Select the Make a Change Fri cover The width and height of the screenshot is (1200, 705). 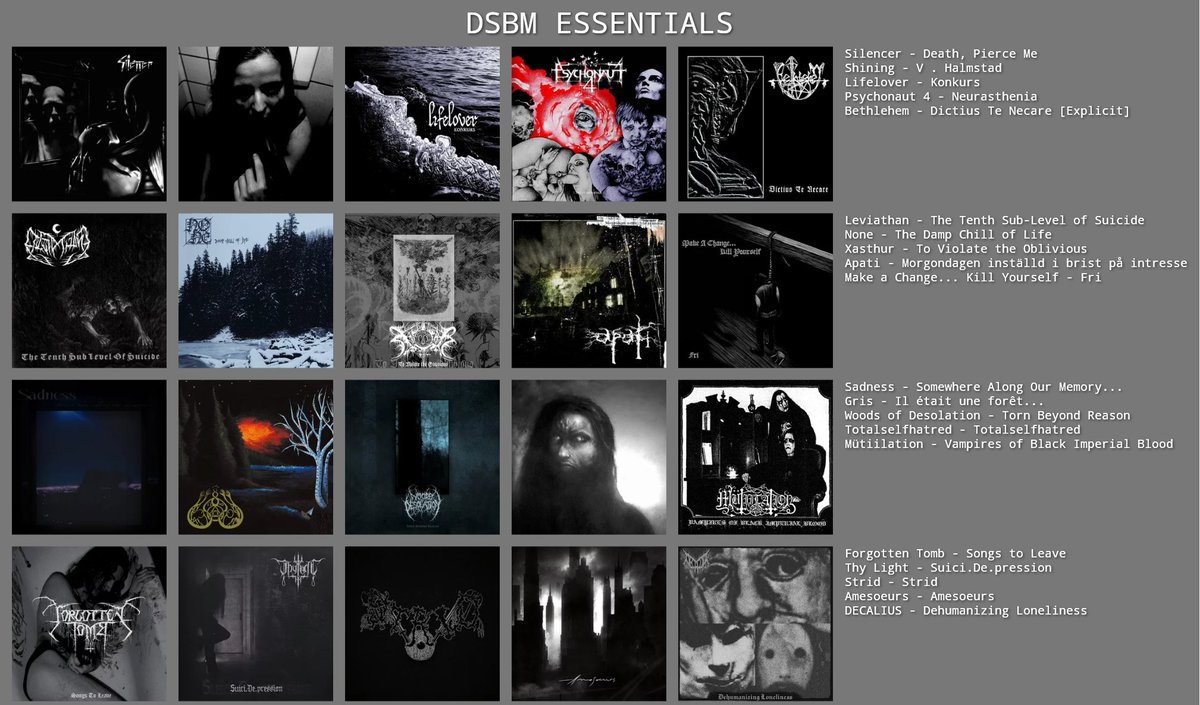click(755, 291)
